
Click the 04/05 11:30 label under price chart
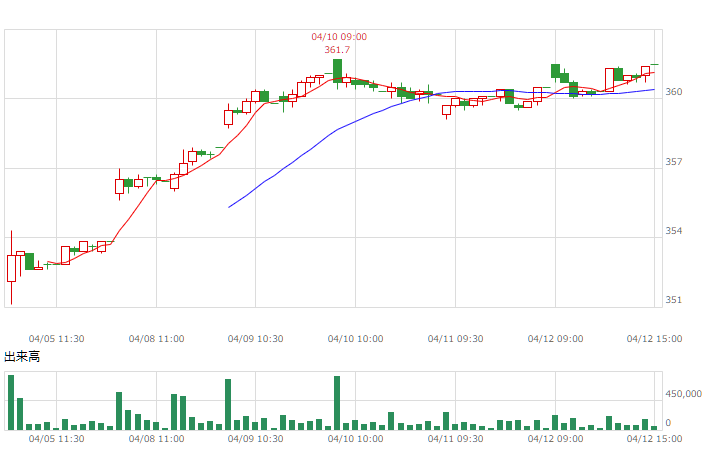(56, 339)
